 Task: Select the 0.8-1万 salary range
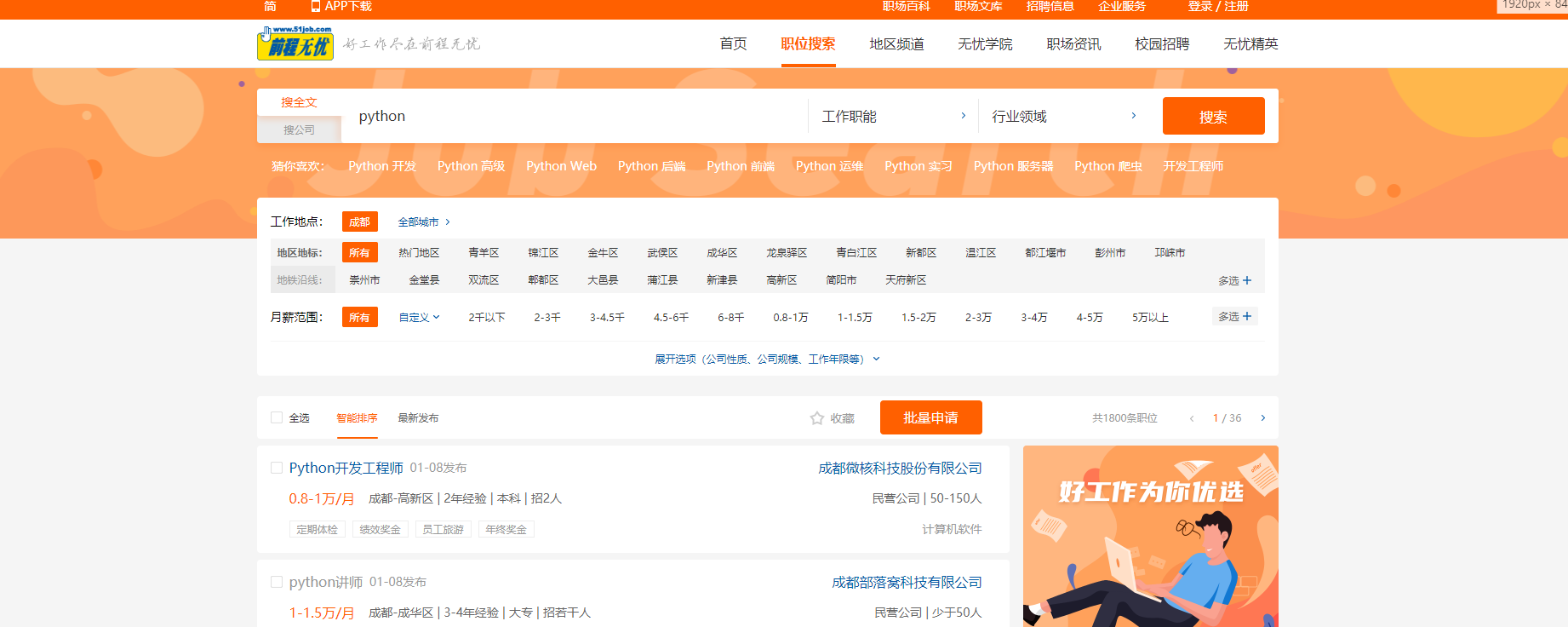pyautogui.click(x=791, y=317)
